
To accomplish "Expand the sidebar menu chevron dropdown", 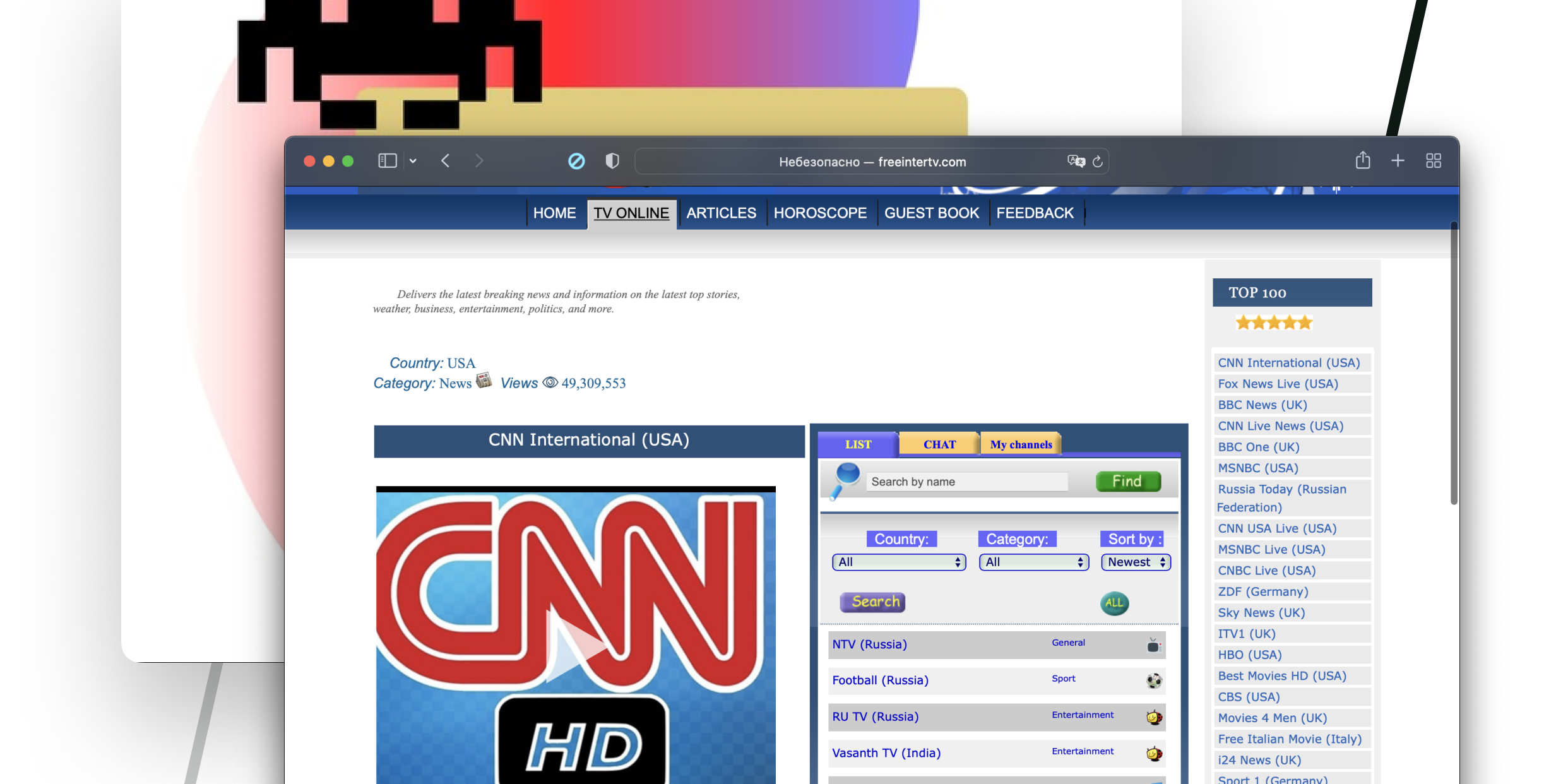I will [x=413, y=161].
